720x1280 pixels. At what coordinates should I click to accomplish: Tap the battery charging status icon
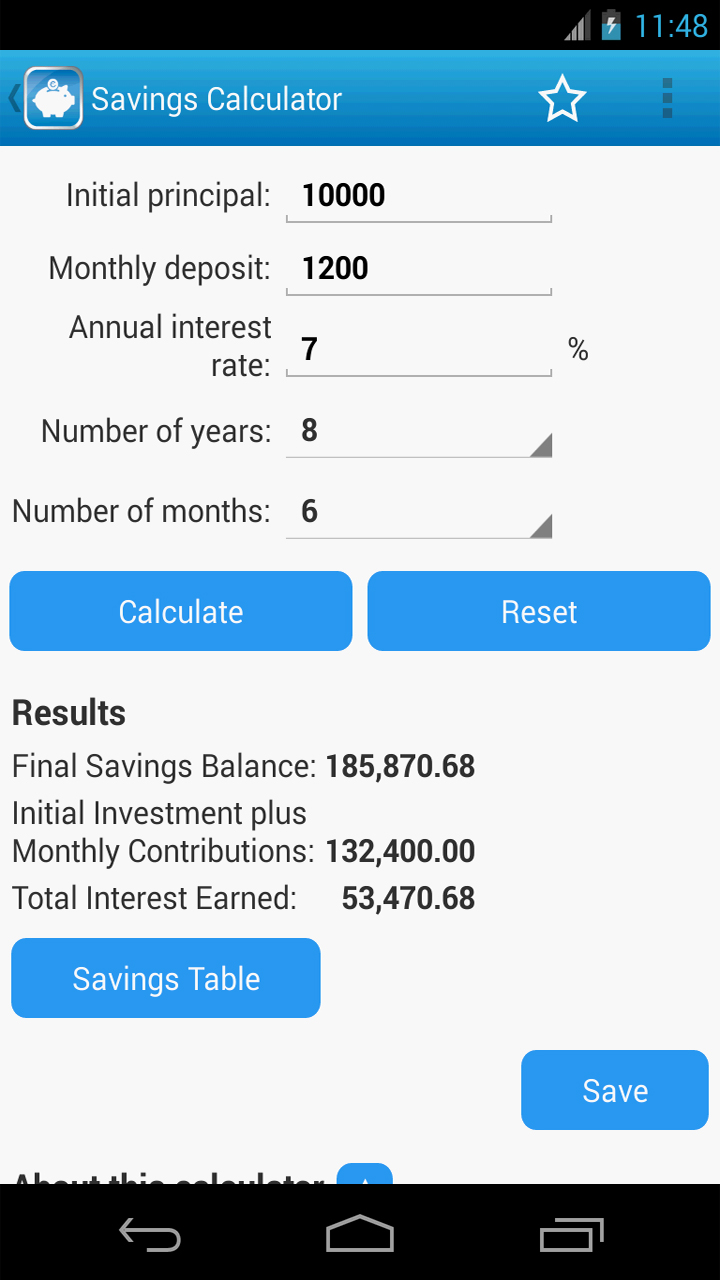611,25
